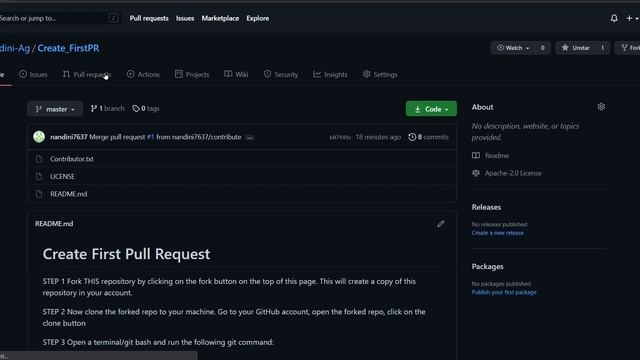Click the Readme book icon in About
The image size is (640, 360).
[476, 156]
